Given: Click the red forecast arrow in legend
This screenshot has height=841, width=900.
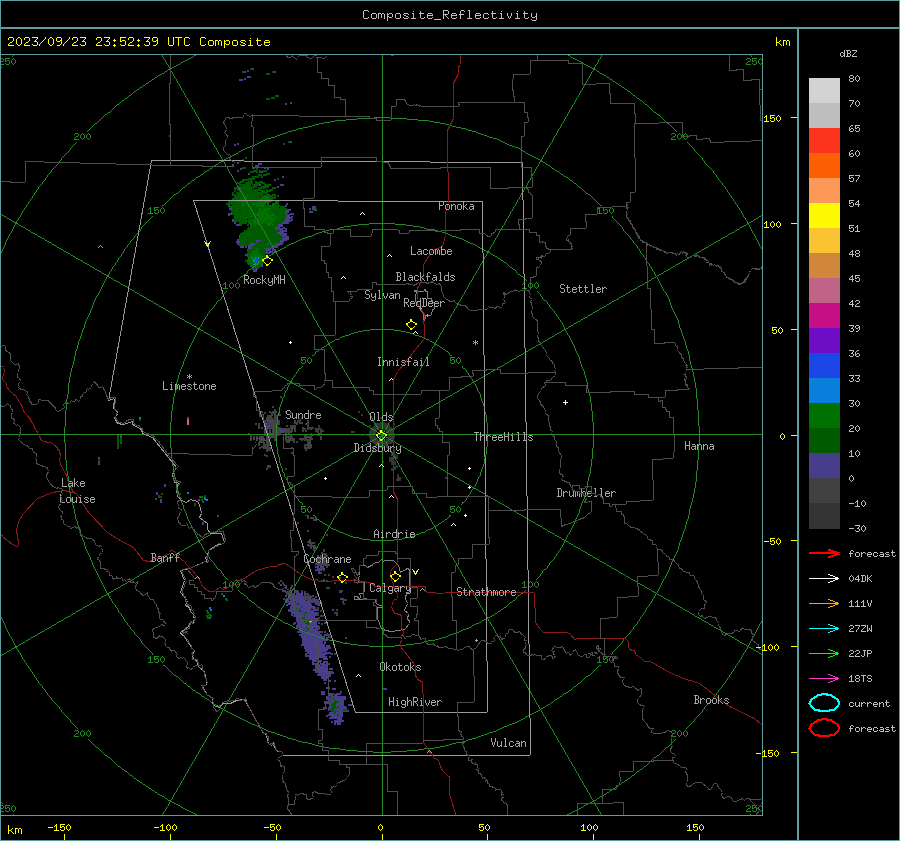Looking at the screenshot, I should tap(824, 553).
